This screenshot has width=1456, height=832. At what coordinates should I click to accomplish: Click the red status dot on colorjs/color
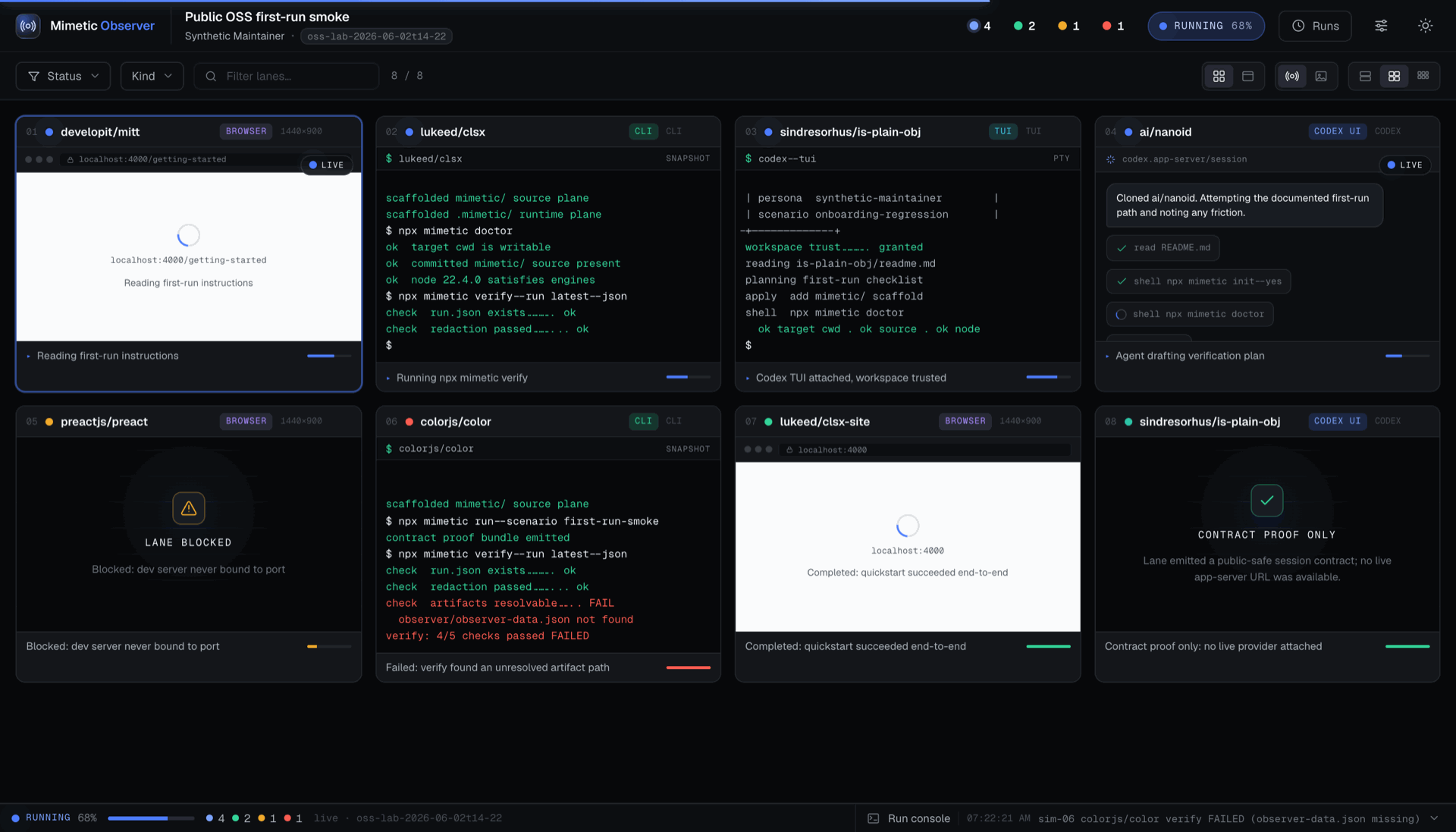click(409, 422)
